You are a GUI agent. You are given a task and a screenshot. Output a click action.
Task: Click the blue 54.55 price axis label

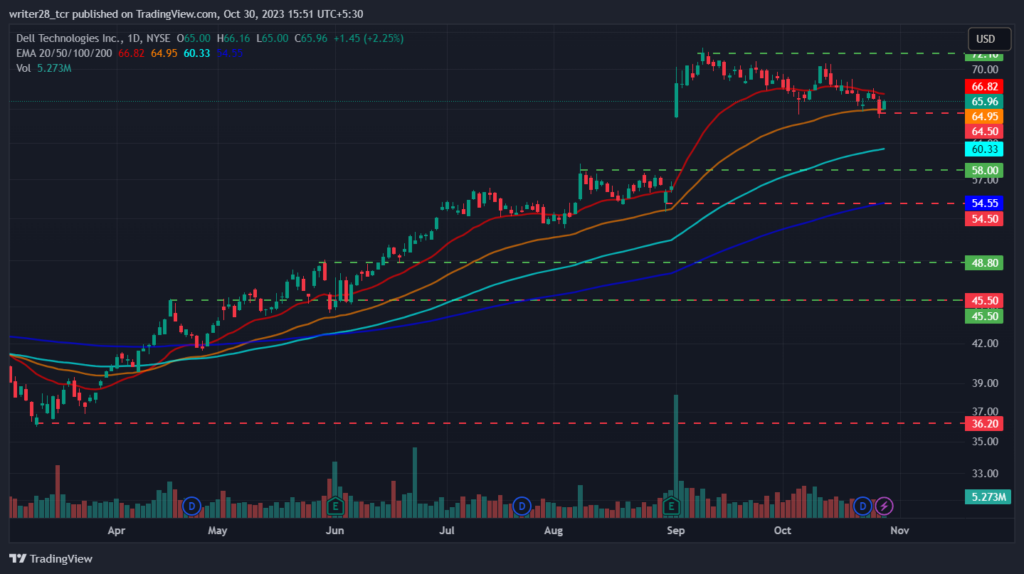point(984,204)
